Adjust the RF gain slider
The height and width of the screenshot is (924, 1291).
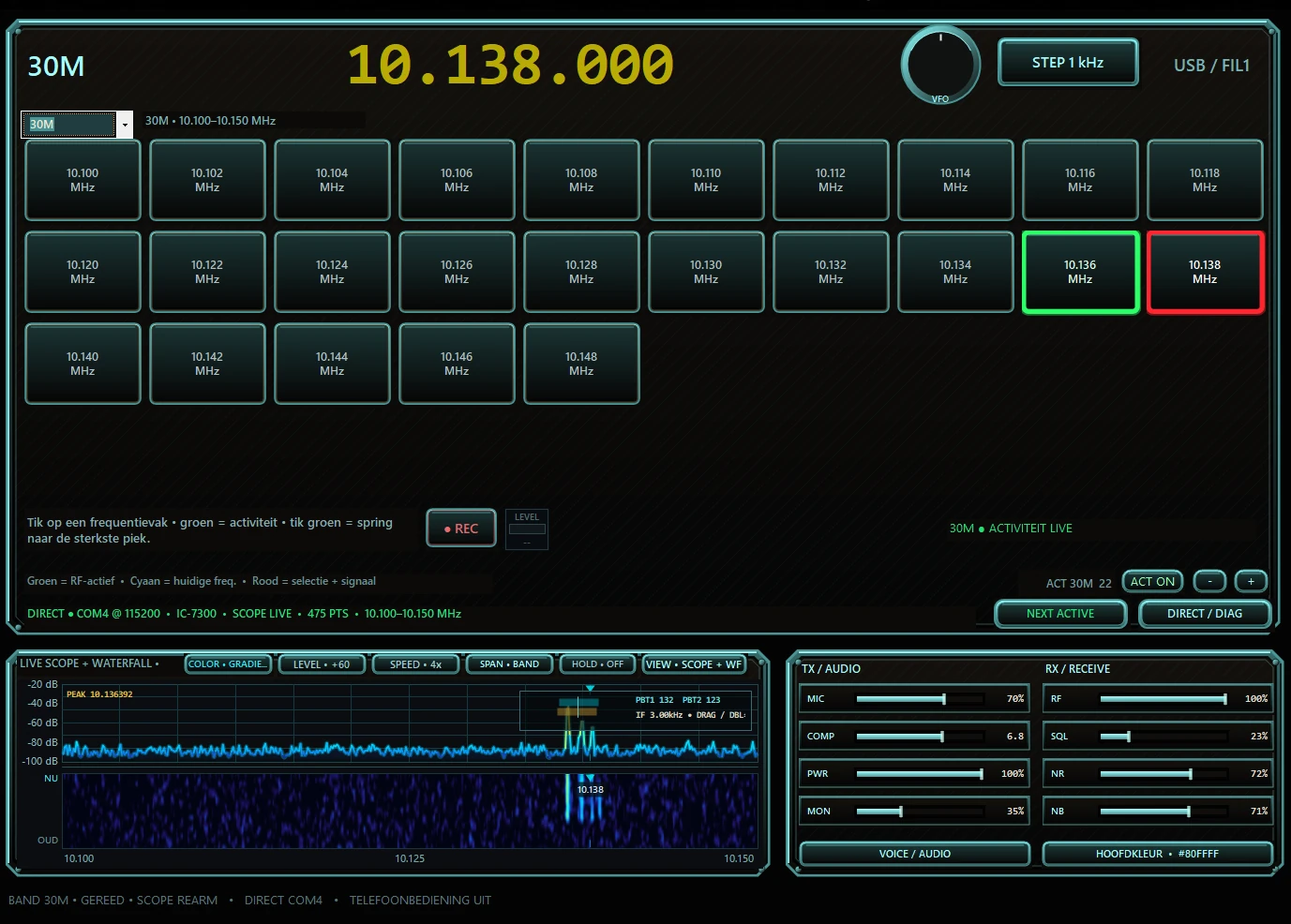pos(1163,699)
